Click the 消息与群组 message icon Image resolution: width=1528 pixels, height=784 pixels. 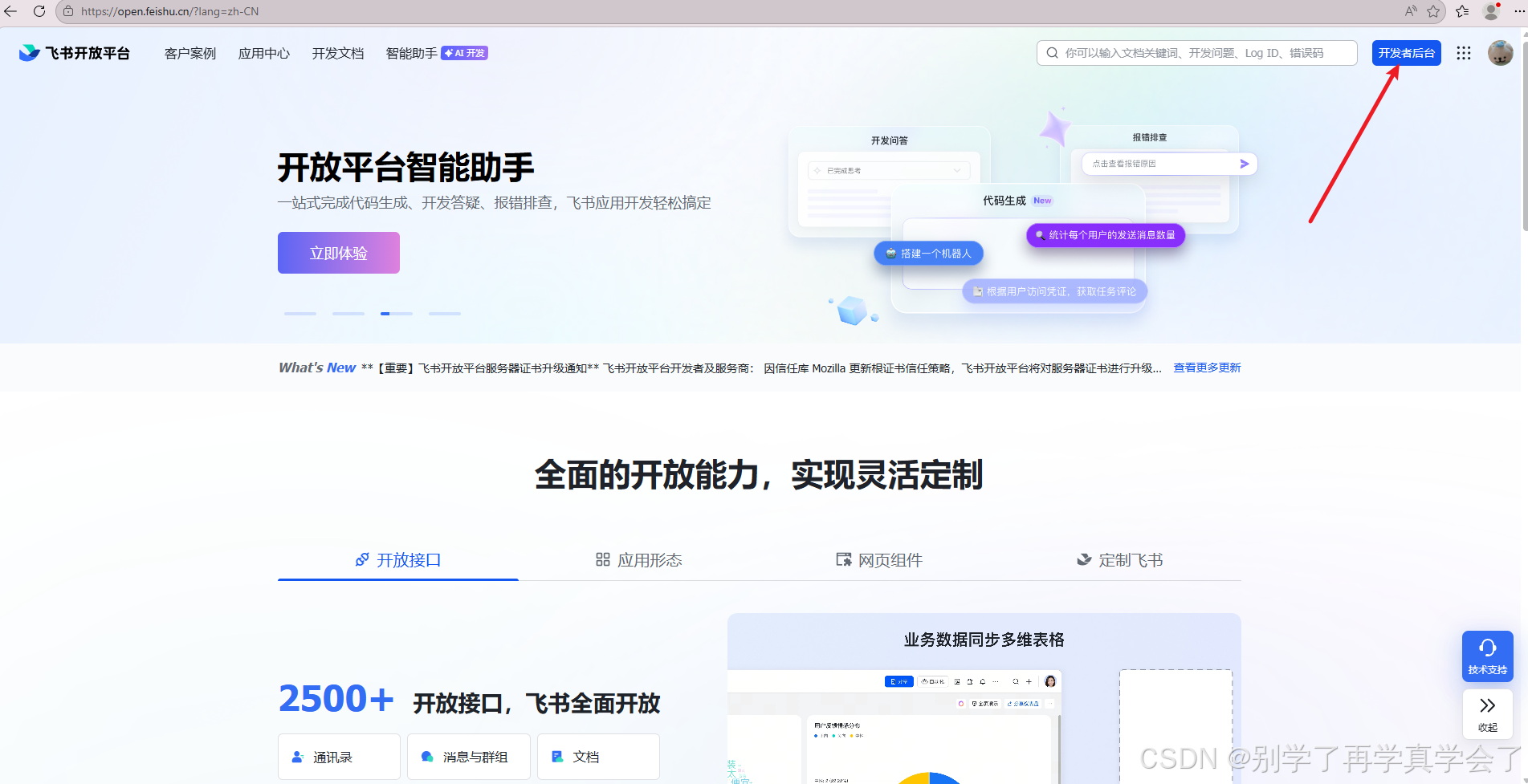click(426, 756)
